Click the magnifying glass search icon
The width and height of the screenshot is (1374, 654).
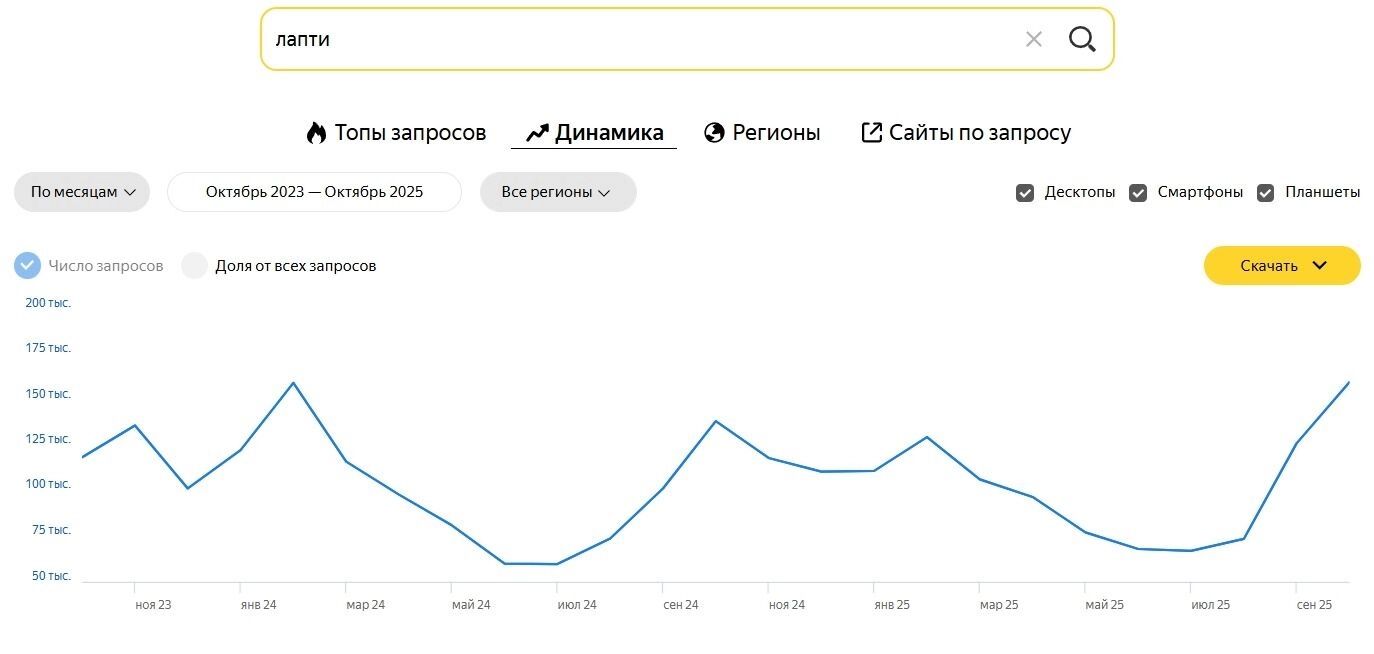[1082, 39]
